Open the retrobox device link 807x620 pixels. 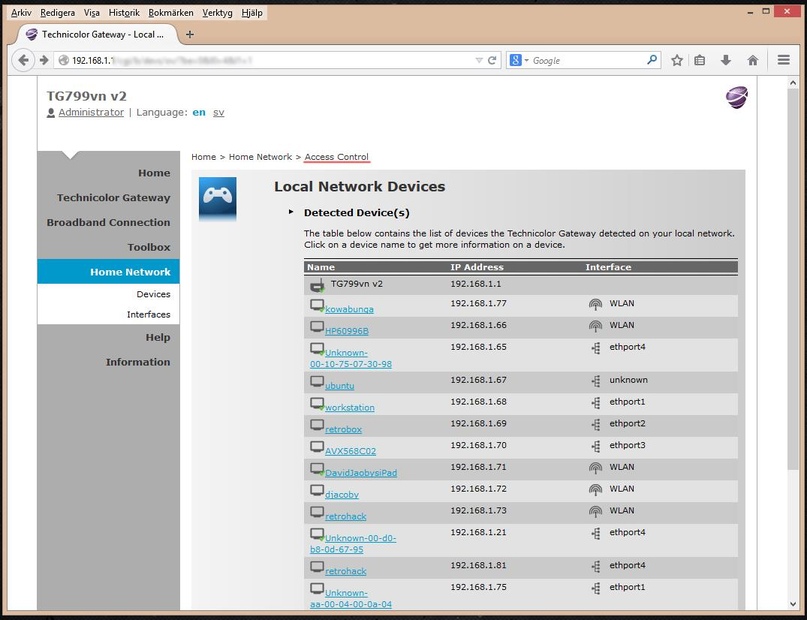tap(343, 429)
